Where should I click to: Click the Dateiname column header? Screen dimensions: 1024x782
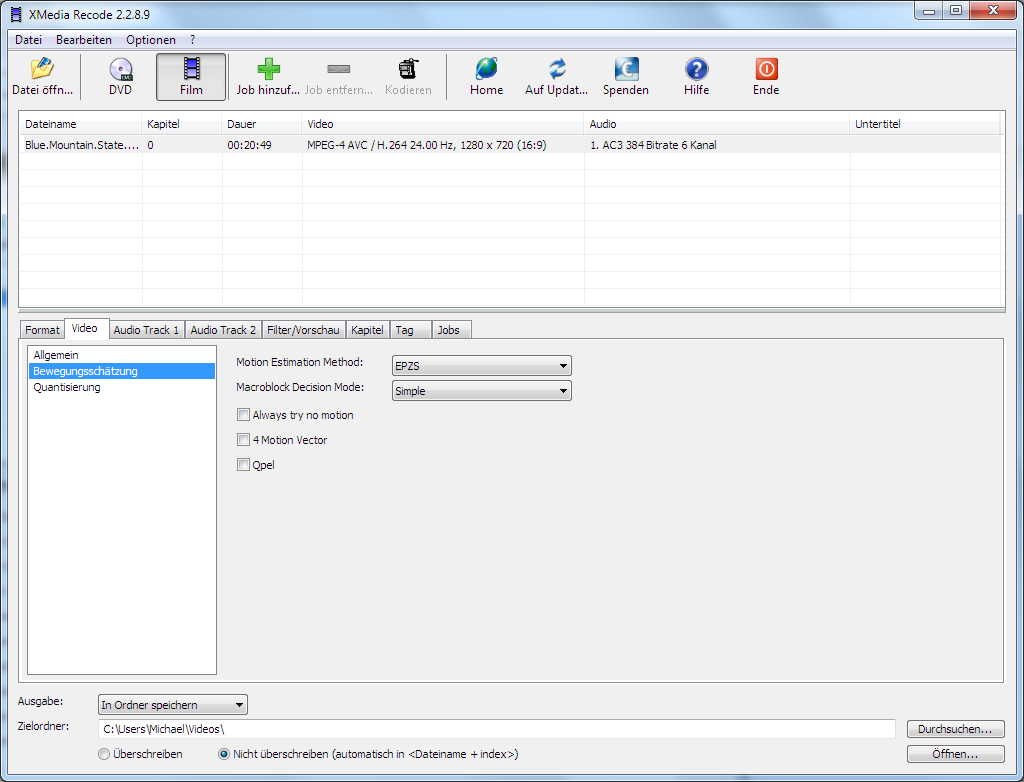(80, 123)
